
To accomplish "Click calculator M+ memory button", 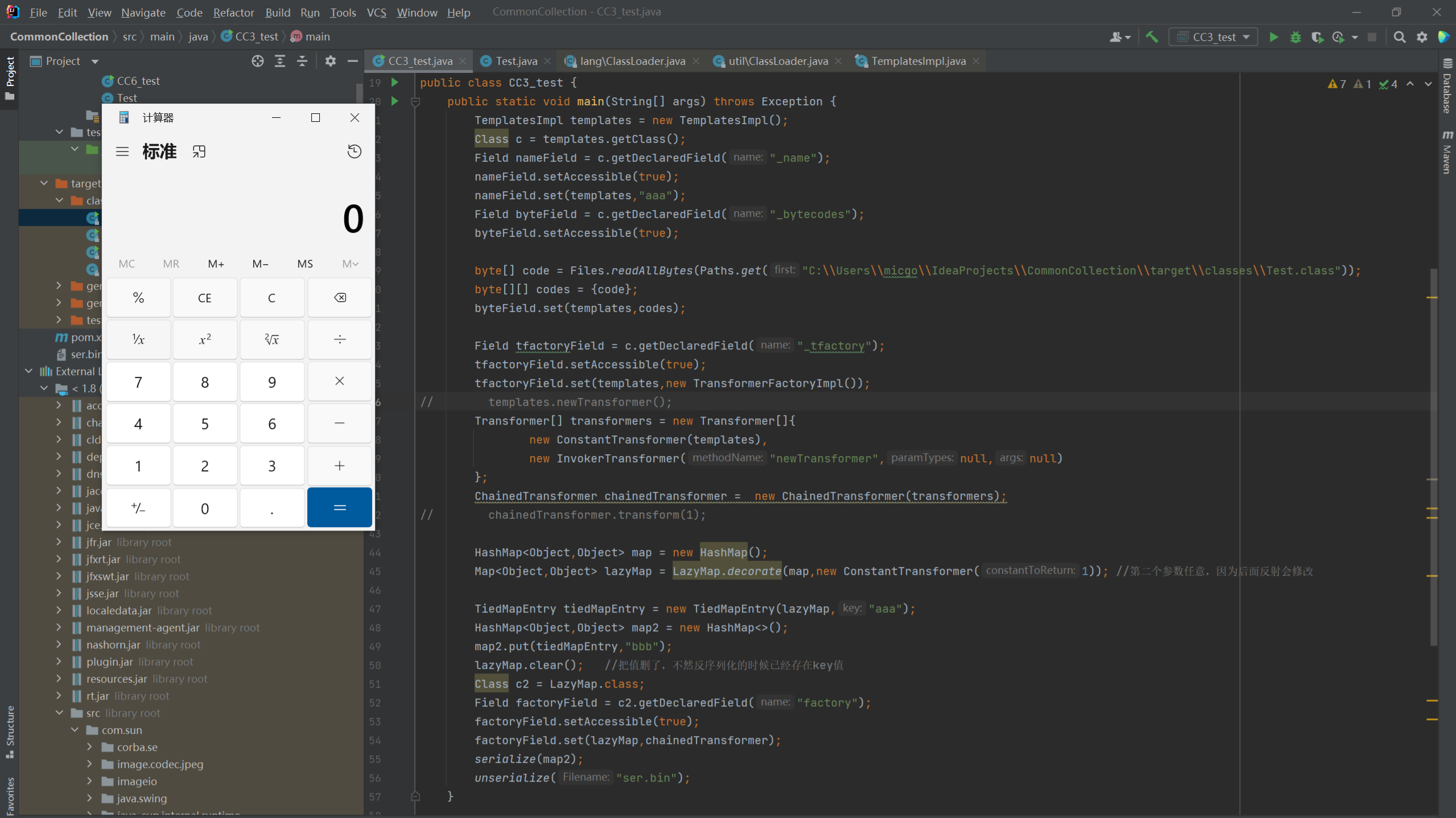I will (x=216, y=264).
